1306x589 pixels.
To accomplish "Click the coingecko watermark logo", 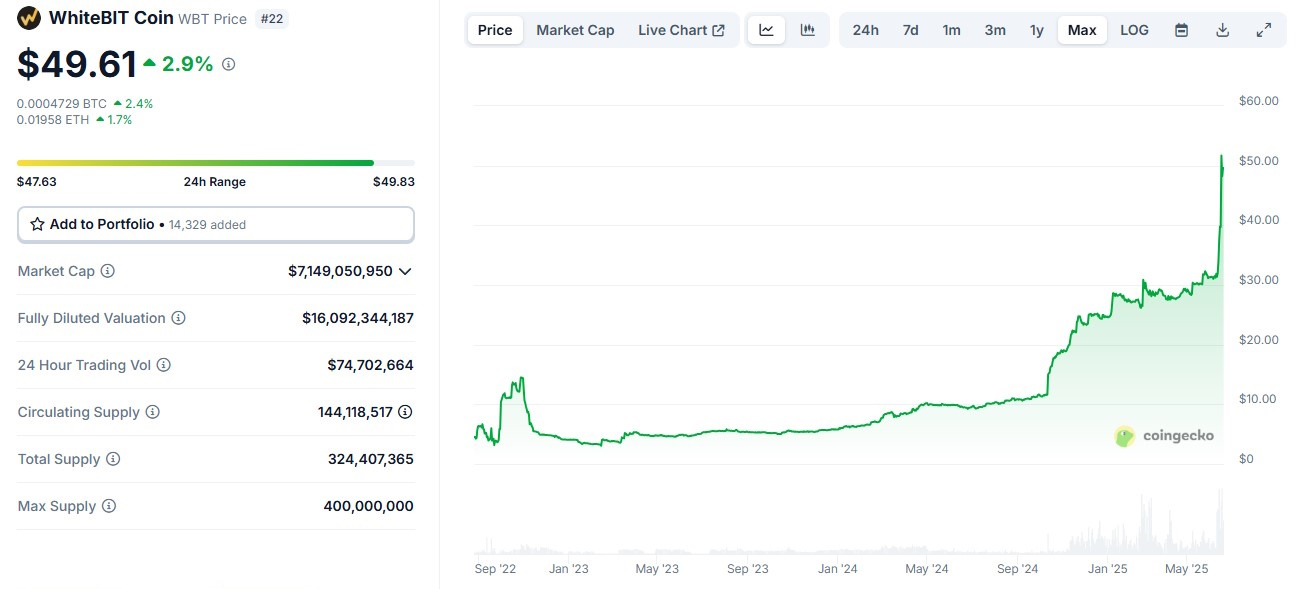I will pos(1124,436).
